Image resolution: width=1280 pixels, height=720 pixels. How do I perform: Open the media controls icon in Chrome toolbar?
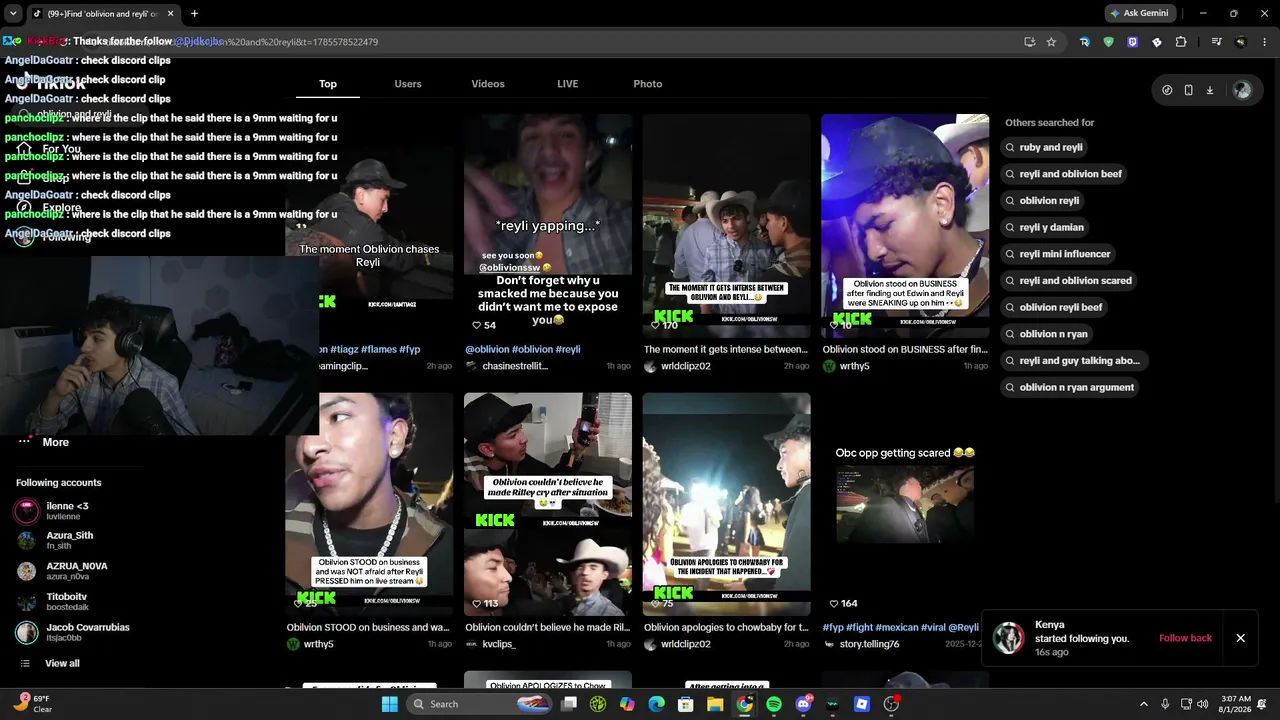(1216, 42)
